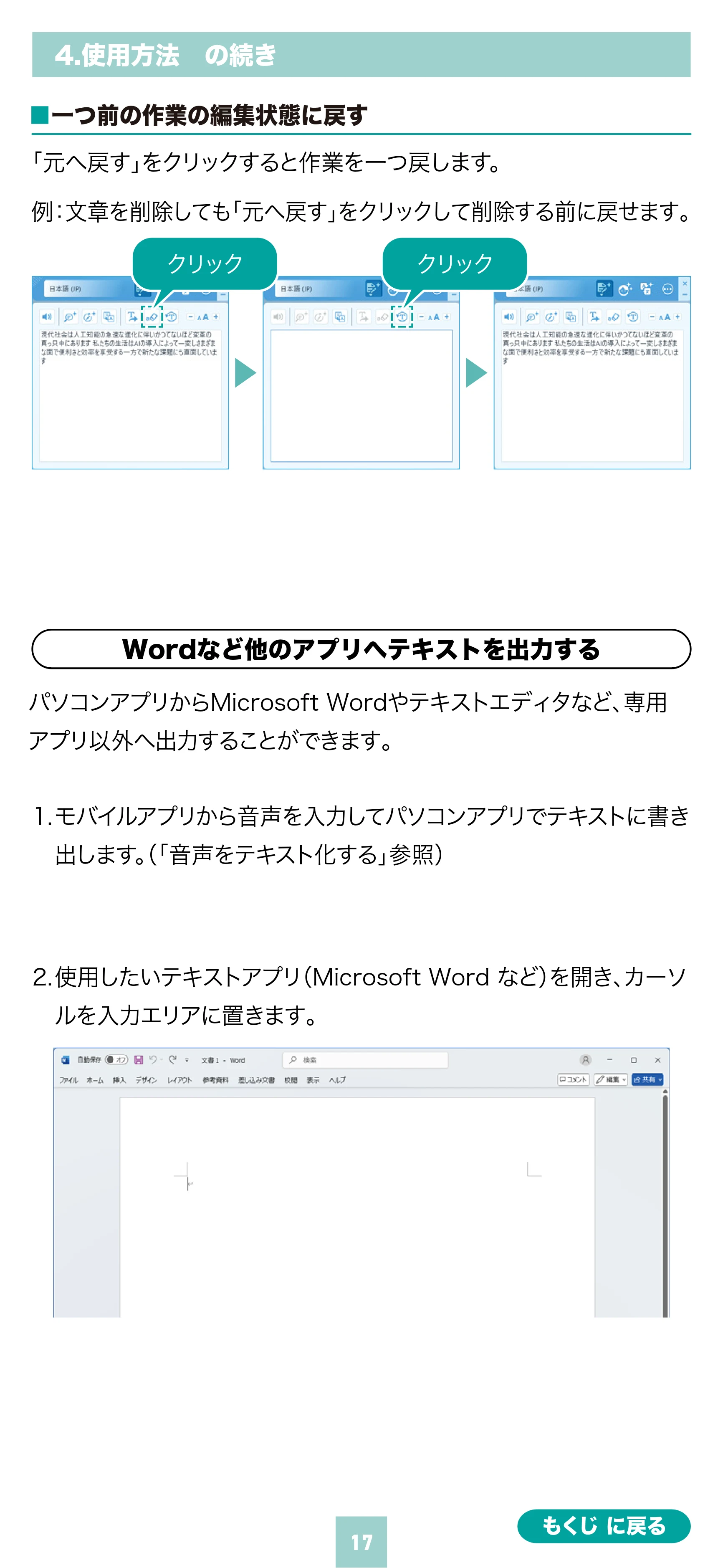The height and width of the screenshot is (1568, 723).
Task: Open the ファイル tab in Word
Action: coord(69,1080)
